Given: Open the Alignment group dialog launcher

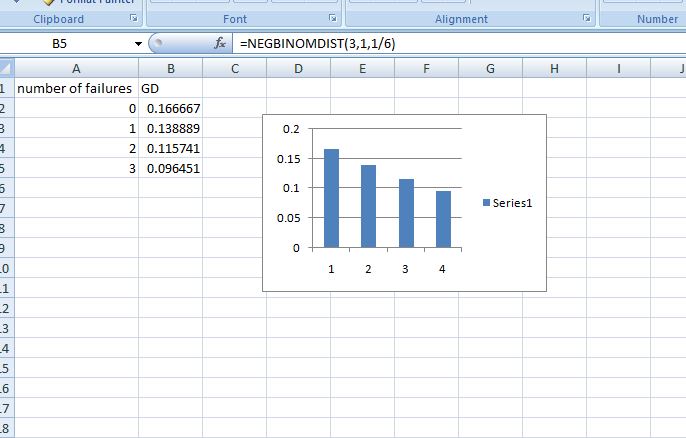Looking at the screenshot, I should tap(587, 19).
